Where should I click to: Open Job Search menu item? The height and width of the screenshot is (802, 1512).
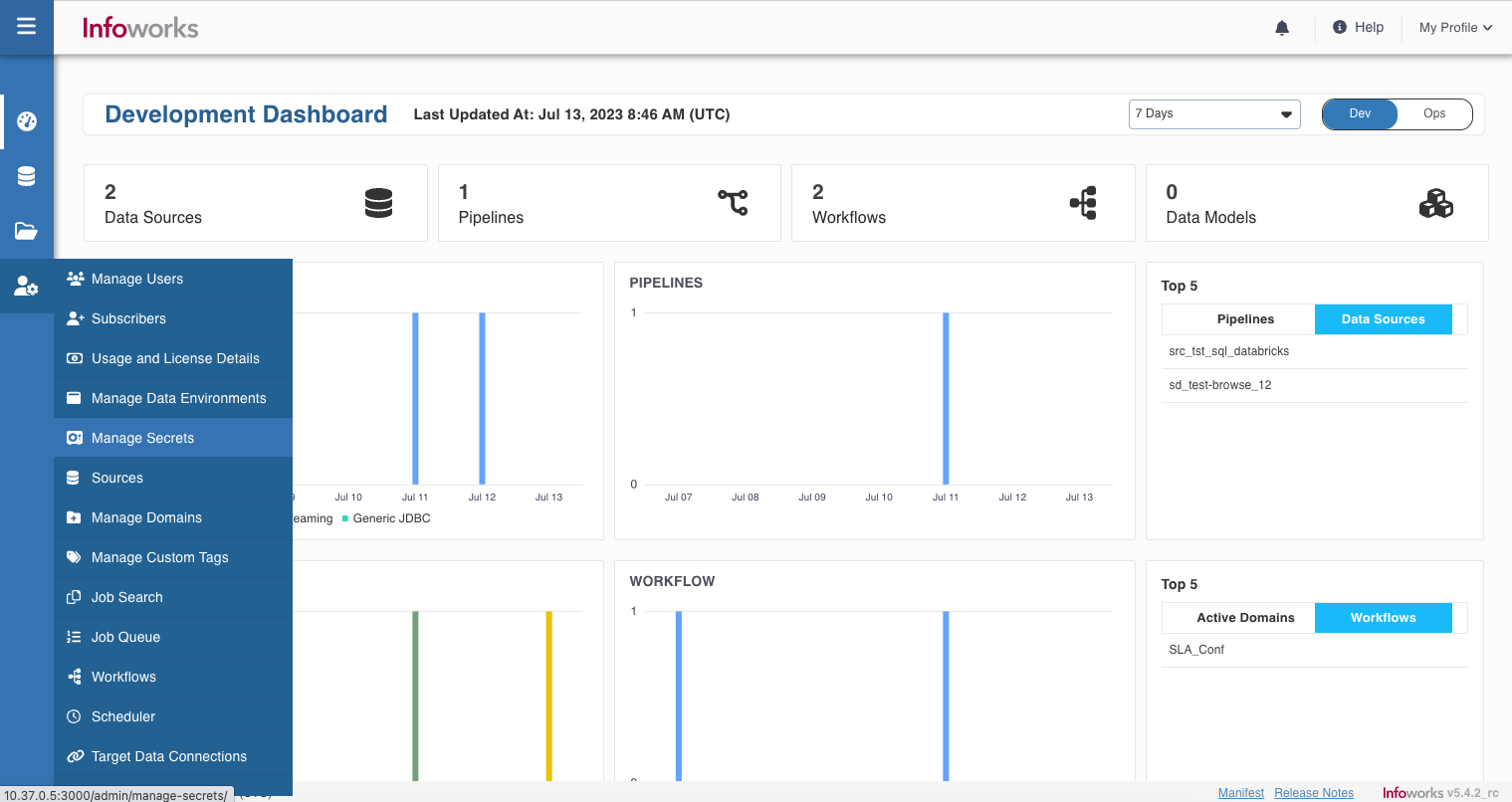pos(173,597)
